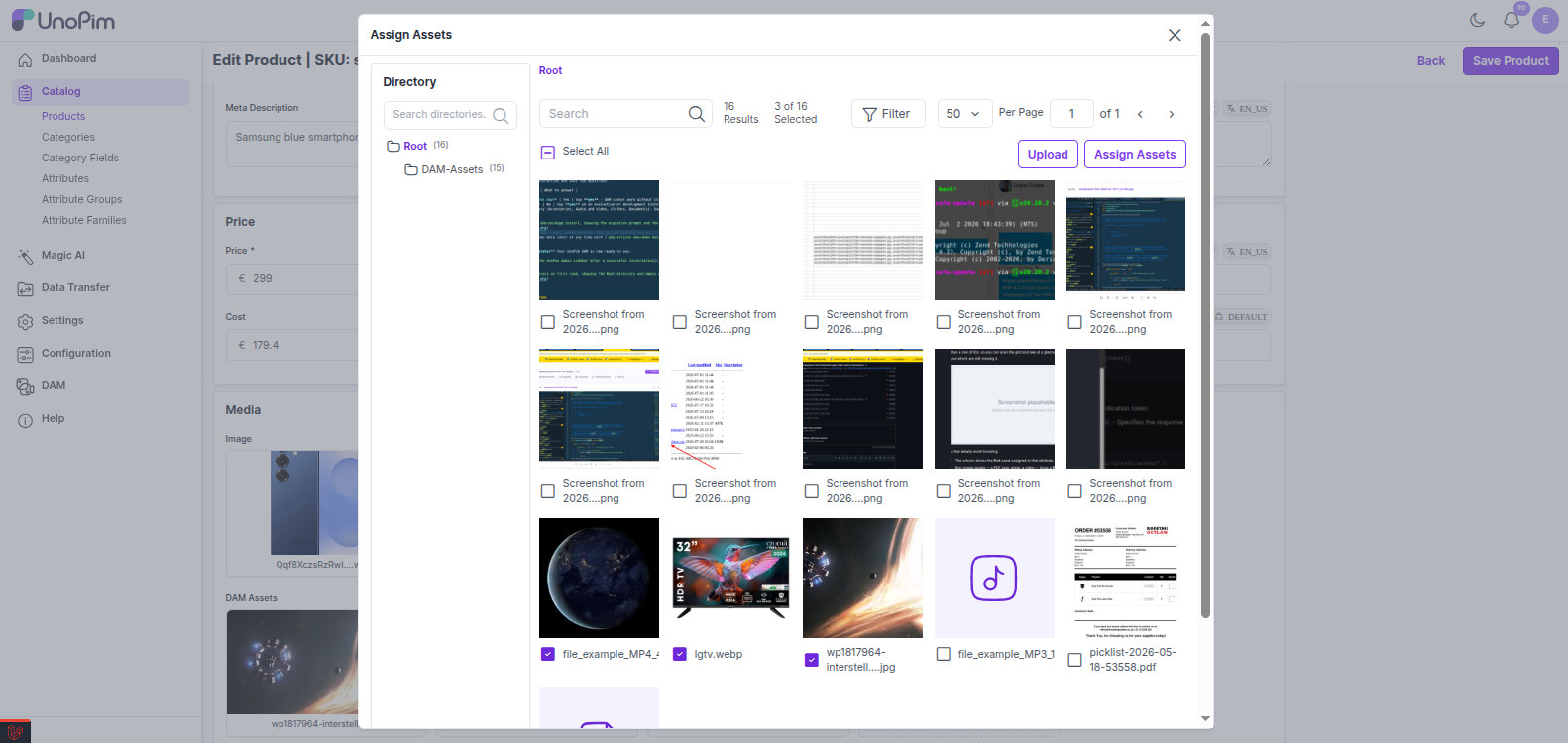Click the Catalog sidebar icon

tap(25, 92)
